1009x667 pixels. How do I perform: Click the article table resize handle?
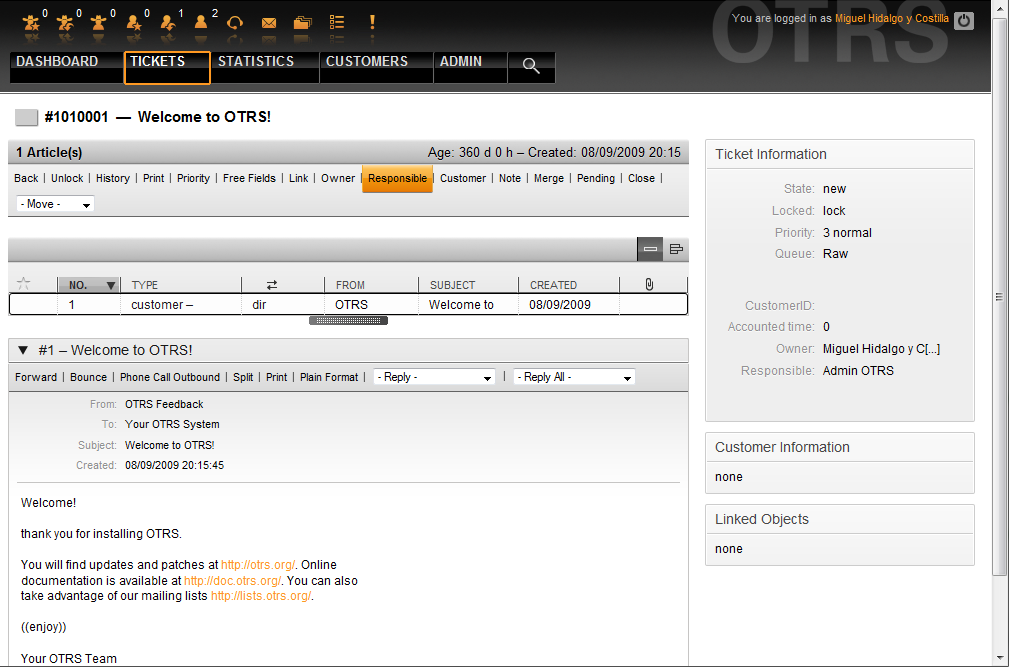point(348,321)
